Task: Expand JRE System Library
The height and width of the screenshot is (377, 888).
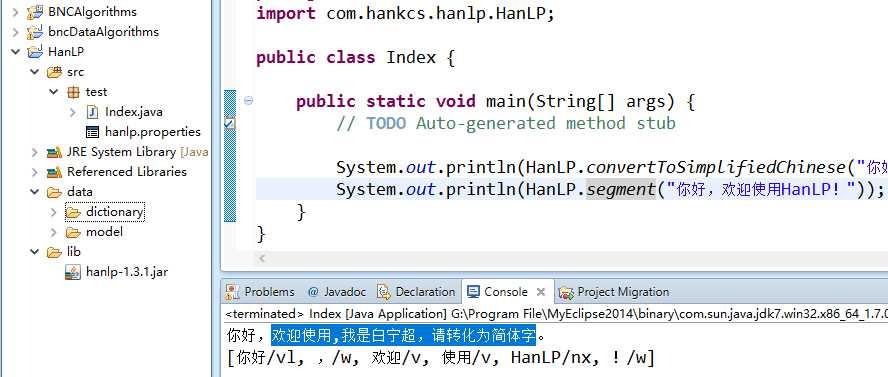Action: click(35, 152)
